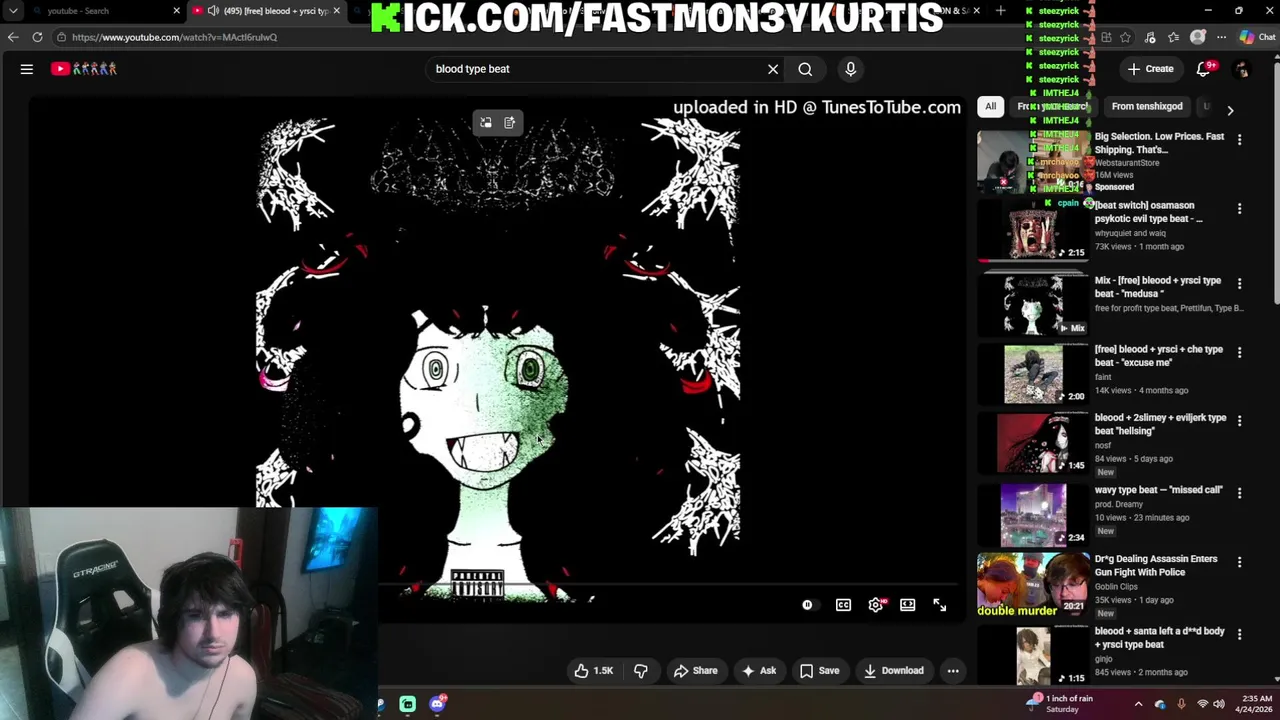Close the '(495) [free] bleood + yrsci' tab
Screen dimensions: 1280x720
point(336,11)
